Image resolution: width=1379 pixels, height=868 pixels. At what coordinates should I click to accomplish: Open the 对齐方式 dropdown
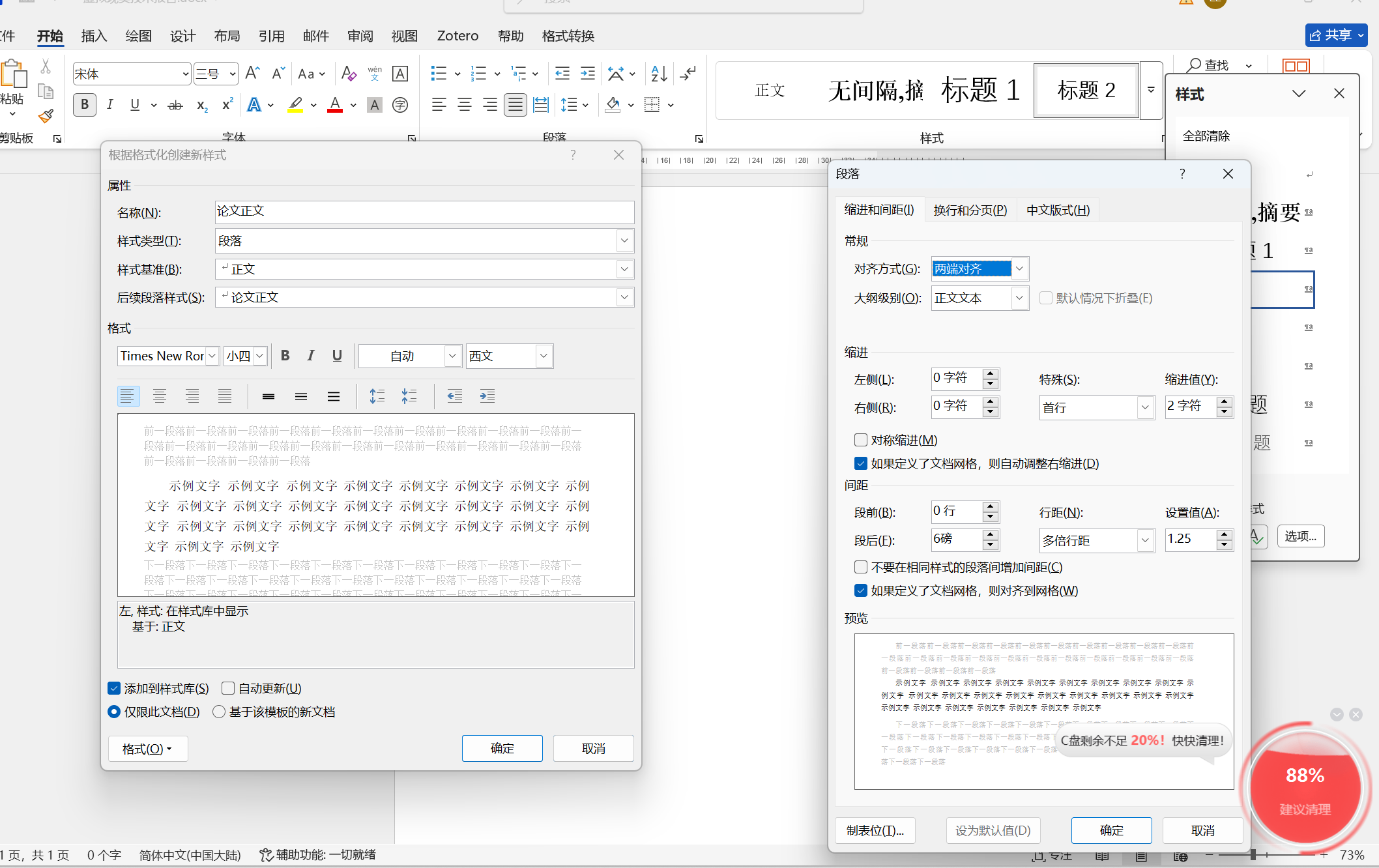(1019, 268)
